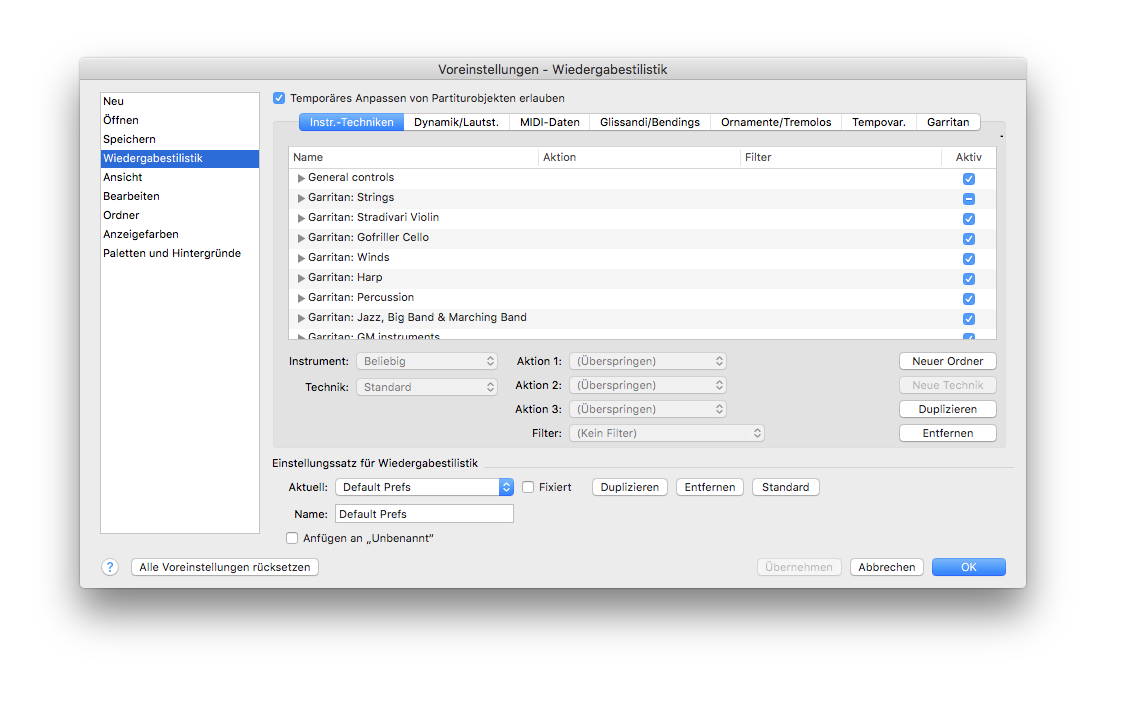Expand Garritan: Jazz, Big Band & Marching Band
This screenshot has height=706, width=1134.
click(301, 318)
